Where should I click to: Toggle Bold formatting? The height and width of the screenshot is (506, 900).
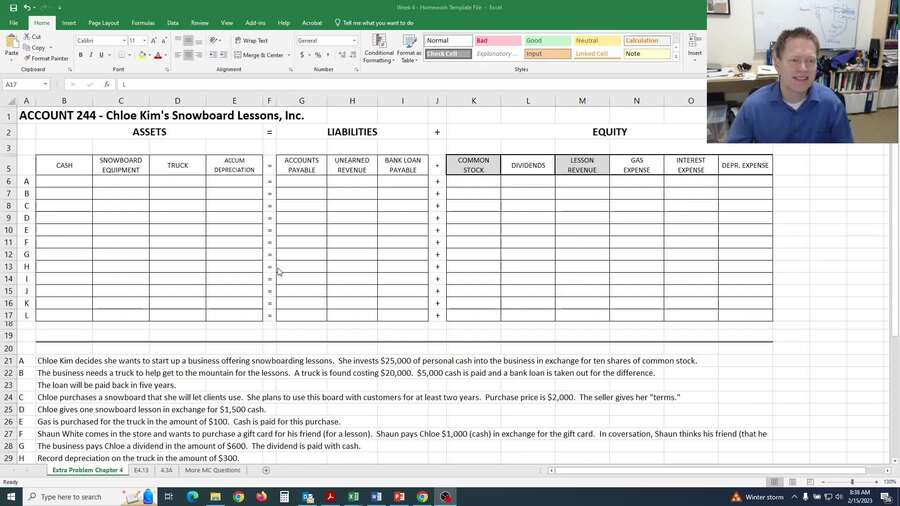[81, 55]
